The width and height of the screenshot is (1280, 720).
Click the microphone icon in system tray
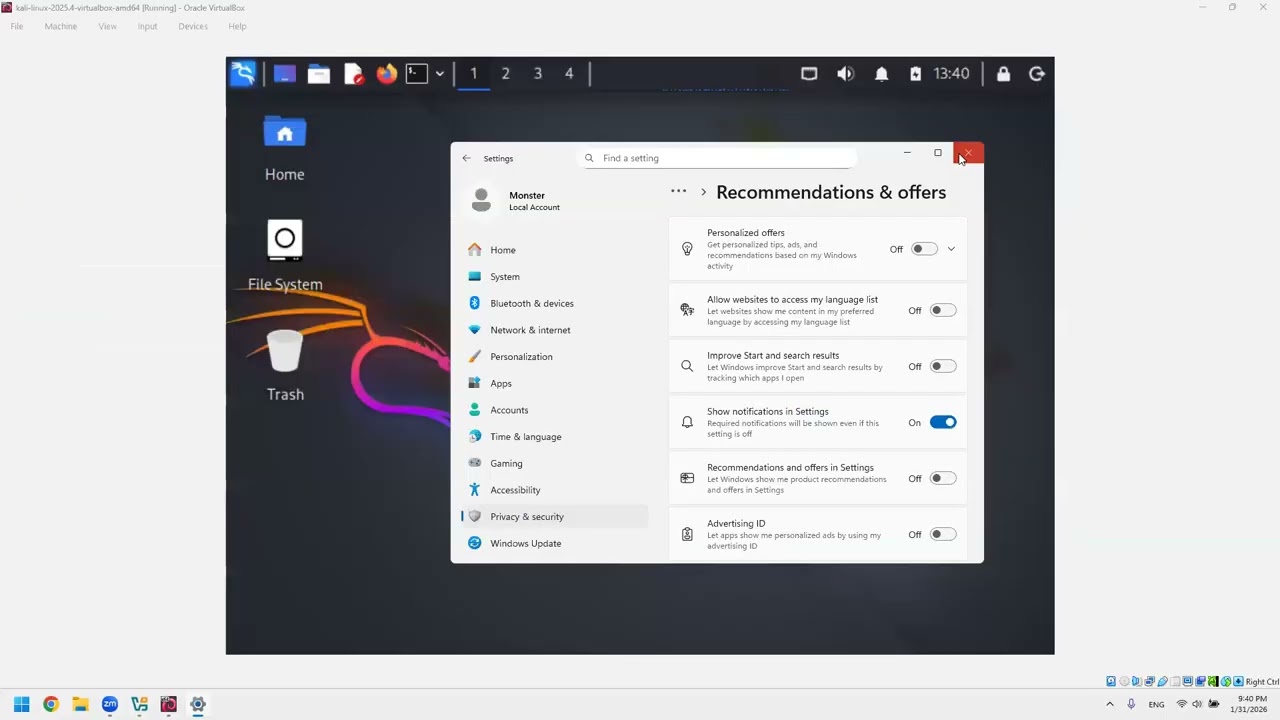[1131, 704]
